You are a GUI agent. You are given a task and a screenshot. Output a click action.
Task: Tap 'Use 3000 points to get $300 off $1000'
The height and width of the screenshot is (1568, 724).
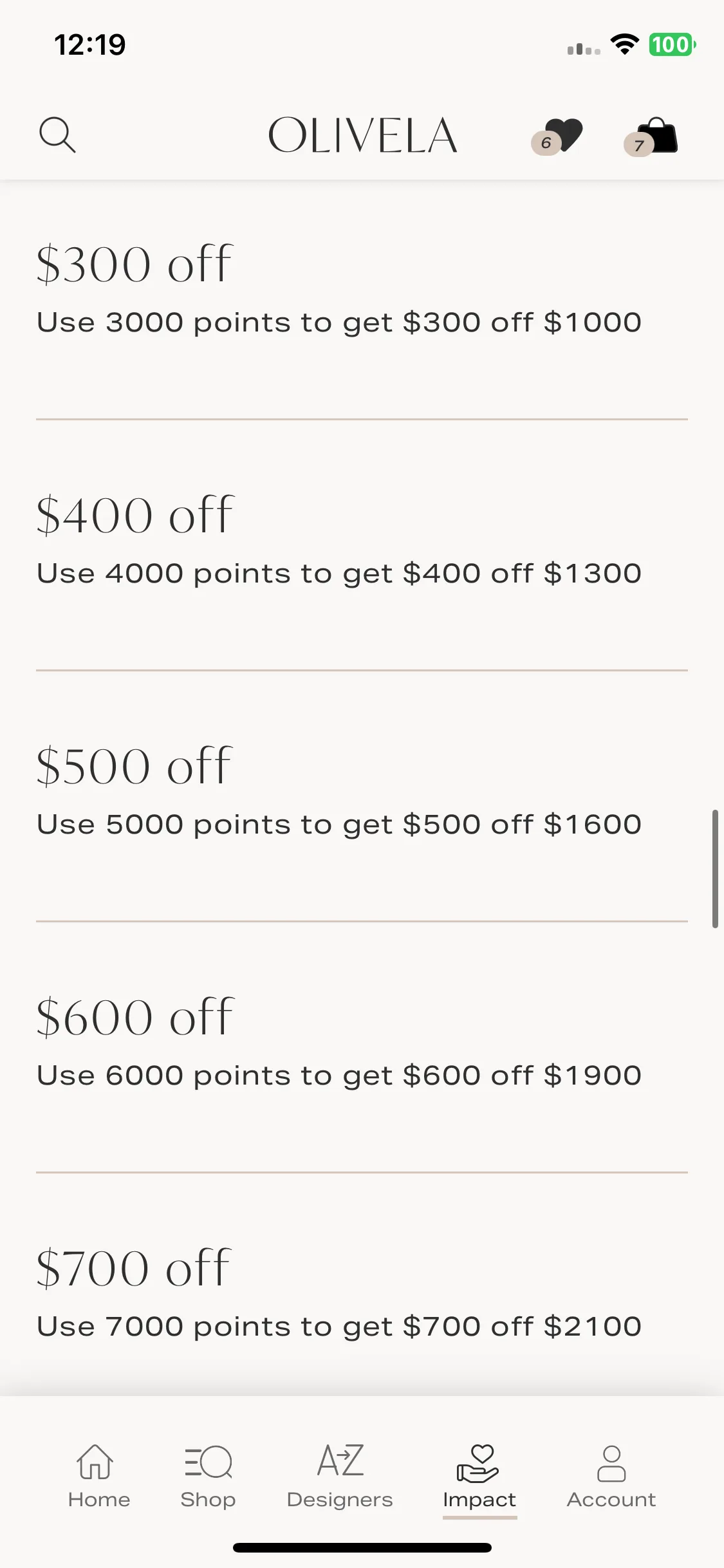pyautogui.click(x=339, y=322)
